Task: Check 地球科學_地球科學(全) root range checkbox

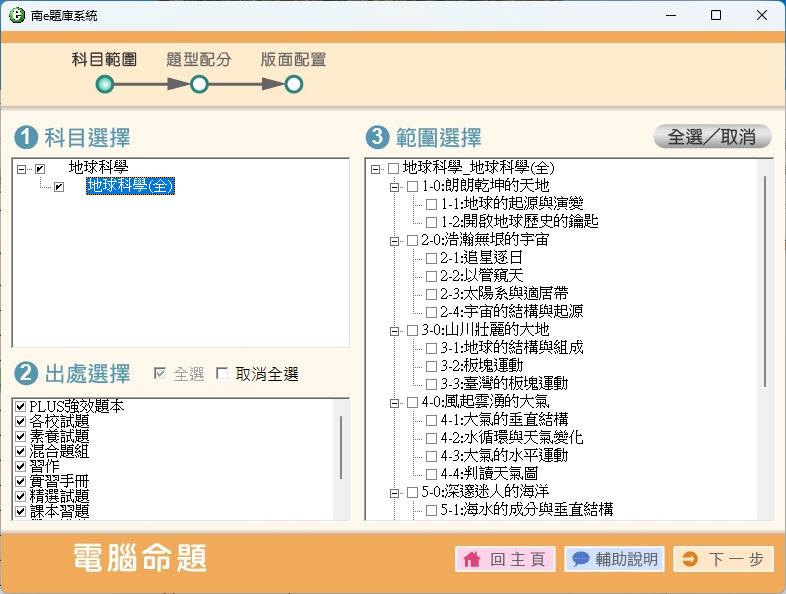Action: [x=394, y=168]
